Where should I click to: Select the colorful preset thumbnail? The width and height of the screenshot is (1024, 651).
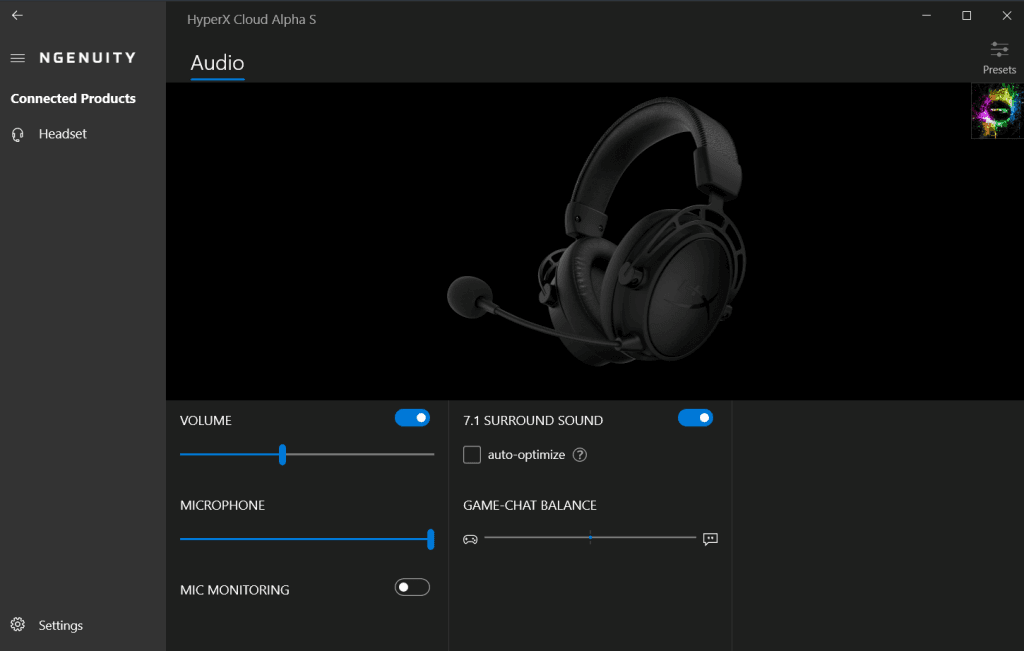click(x=997, y=111)
